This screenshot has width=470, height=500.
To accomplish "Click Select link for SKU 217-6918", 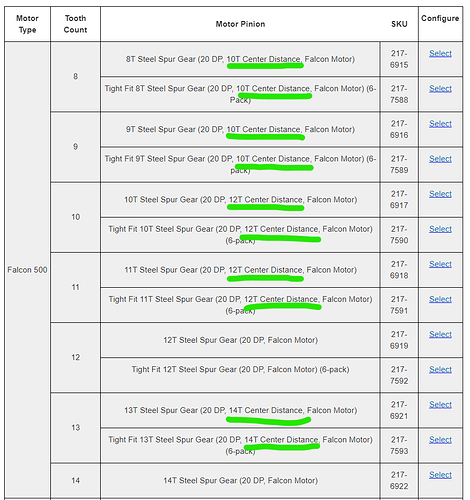I will (440, 264).
